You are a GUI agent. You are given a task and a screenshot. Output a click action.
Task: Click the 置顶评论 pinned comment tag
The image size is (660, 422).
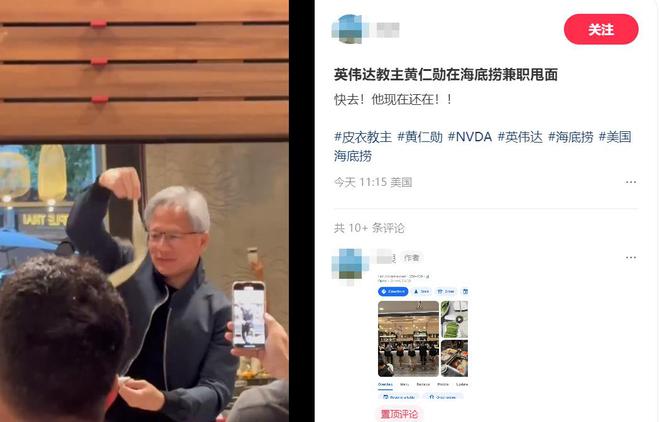[x=399, y=414]
